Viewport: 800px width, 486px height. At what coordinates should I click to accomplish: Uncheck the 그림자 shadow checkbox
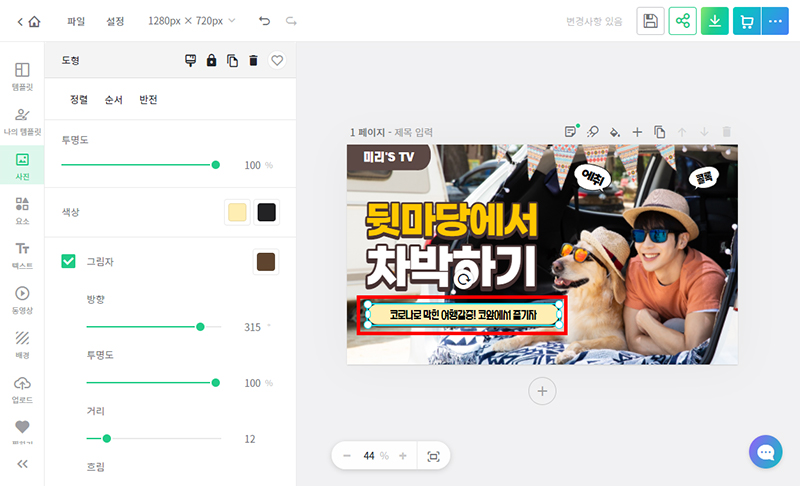[68, 261]
